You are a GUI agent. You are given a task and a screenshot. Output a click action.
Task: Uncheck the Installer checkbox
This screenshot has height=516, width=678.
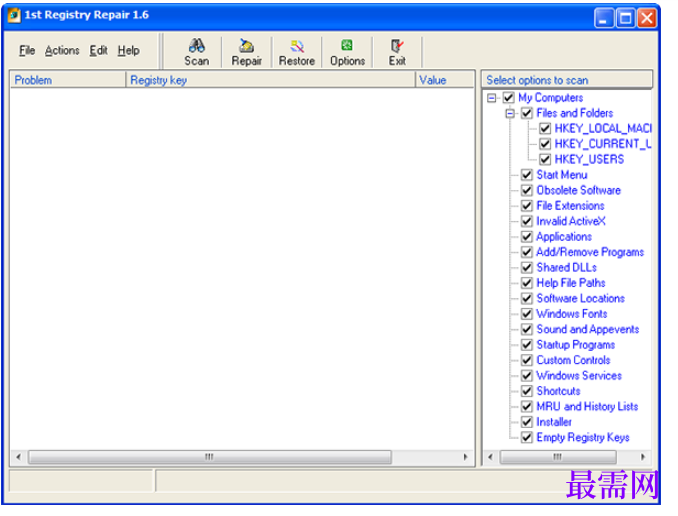[x=527, y=422]
